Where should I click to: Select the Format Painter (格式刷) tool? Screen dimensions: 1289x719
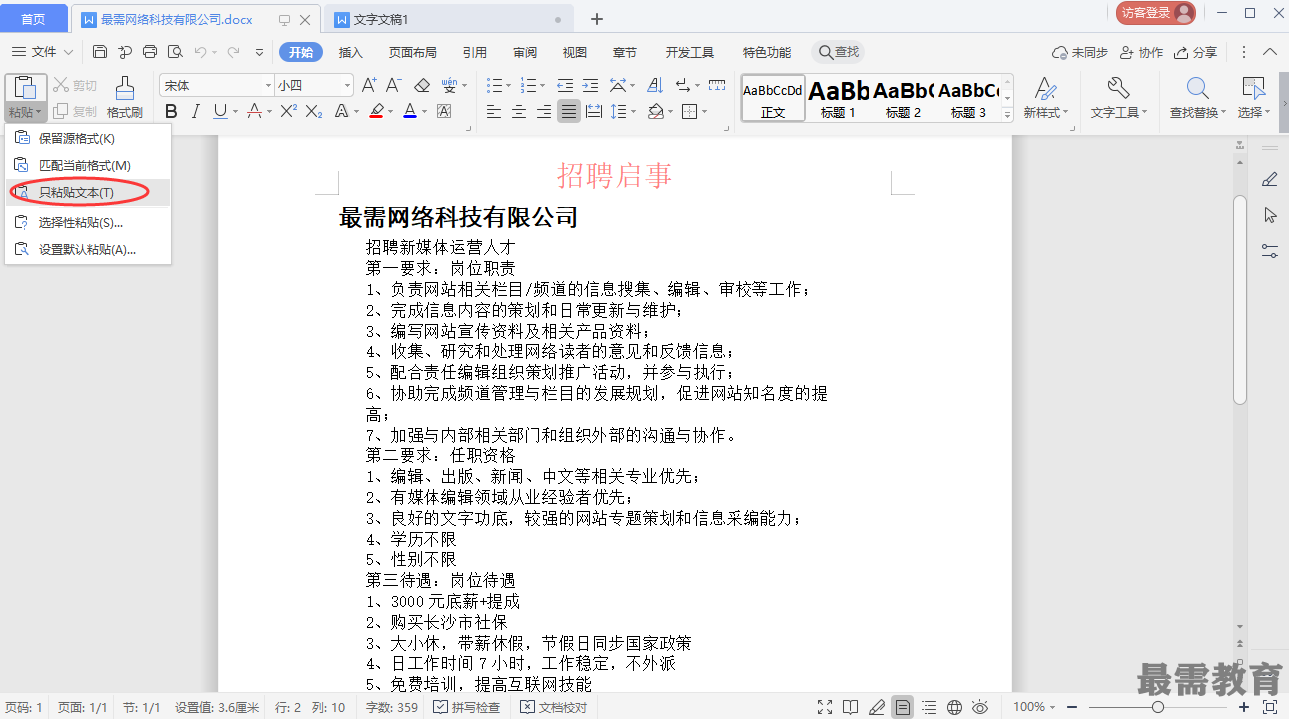point(124,98)
